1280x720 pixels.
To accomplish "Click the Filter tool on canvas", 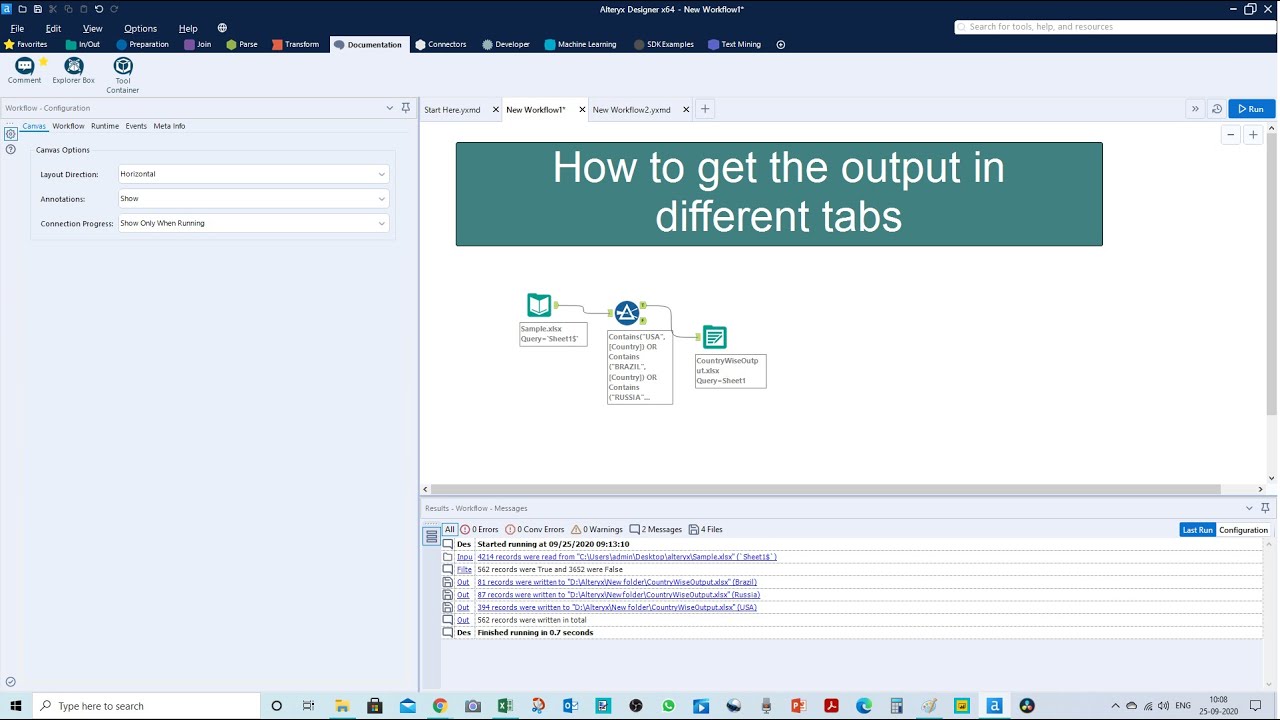I will tap(627, 313).
